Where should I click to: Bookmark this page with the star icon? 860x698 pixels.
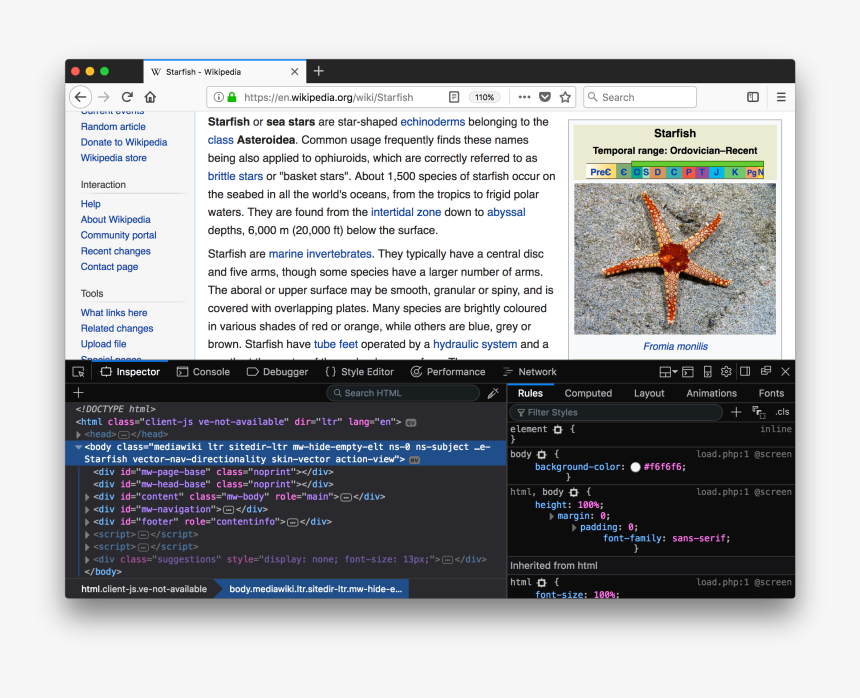[565, 97]
